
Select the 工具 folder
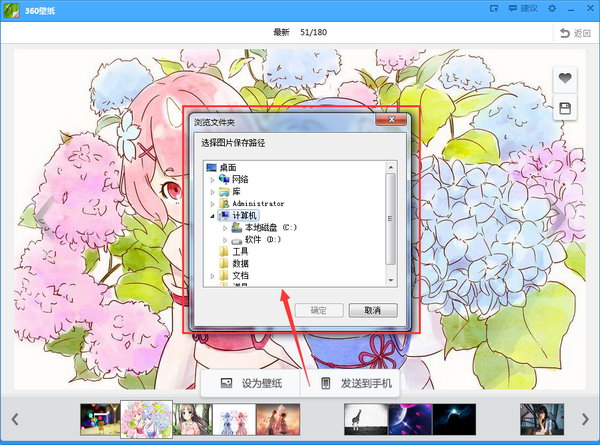click(240, 252)
